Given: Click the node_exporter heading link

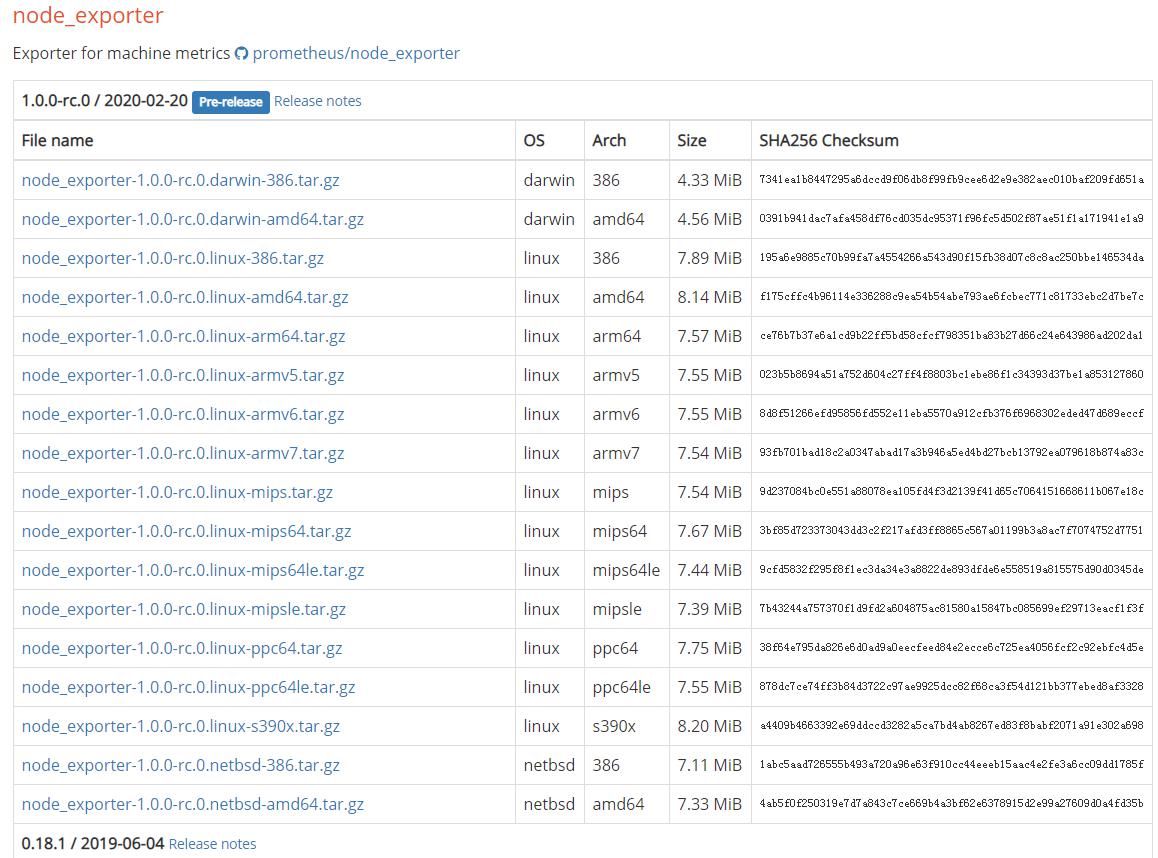Looking at the screenshot, I should (88, 15).
